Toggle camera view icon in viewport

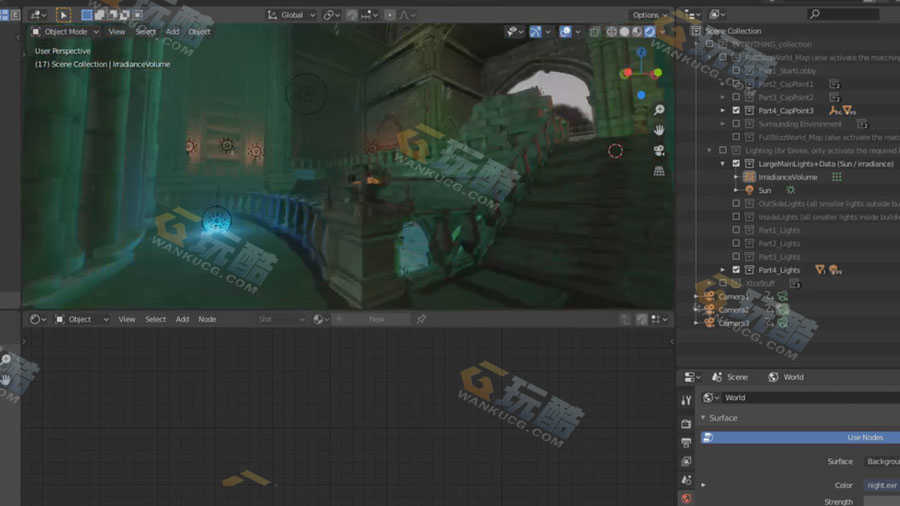point(659,150)
